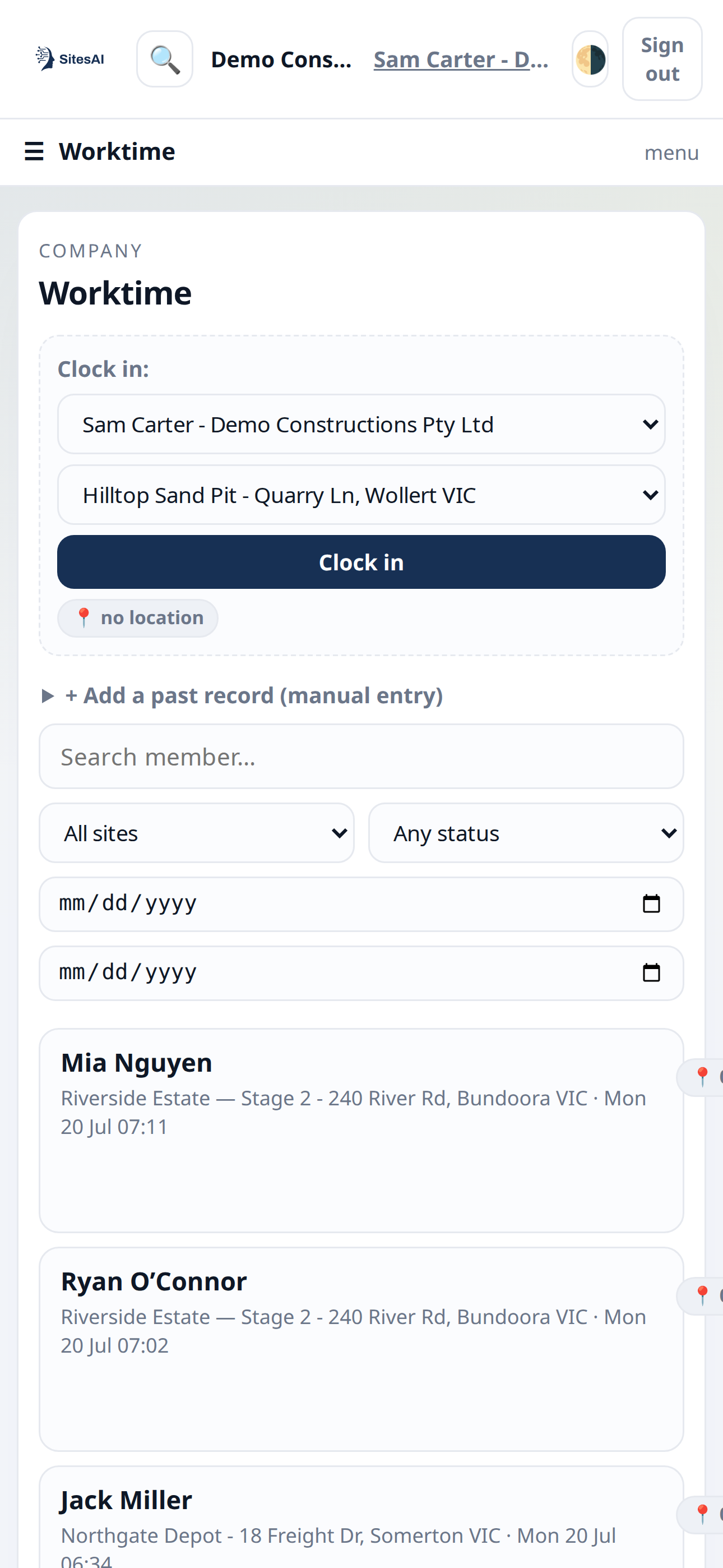Open calendar picker on first date field
The image size is (723, 1568).
click(651, 903)
